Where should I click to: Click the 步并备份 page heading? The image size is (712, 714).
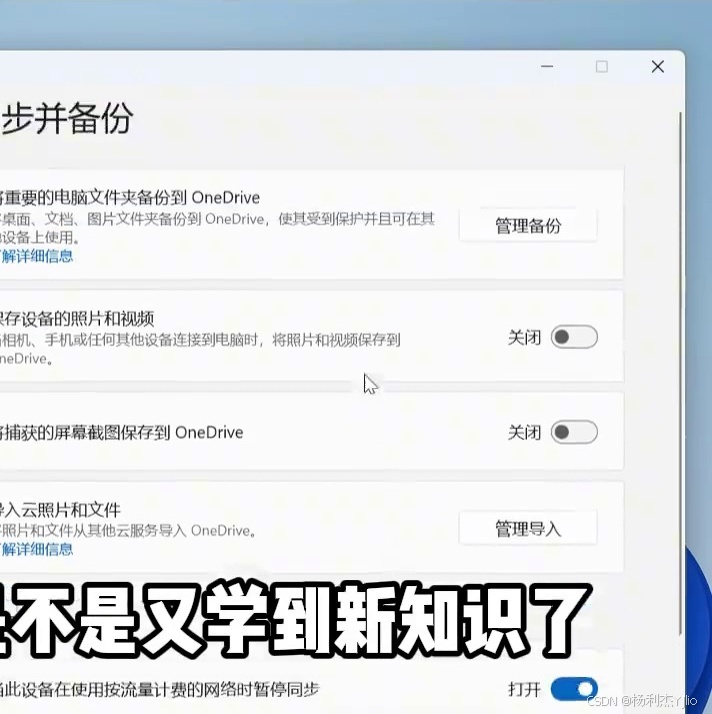tap(66, 118)
